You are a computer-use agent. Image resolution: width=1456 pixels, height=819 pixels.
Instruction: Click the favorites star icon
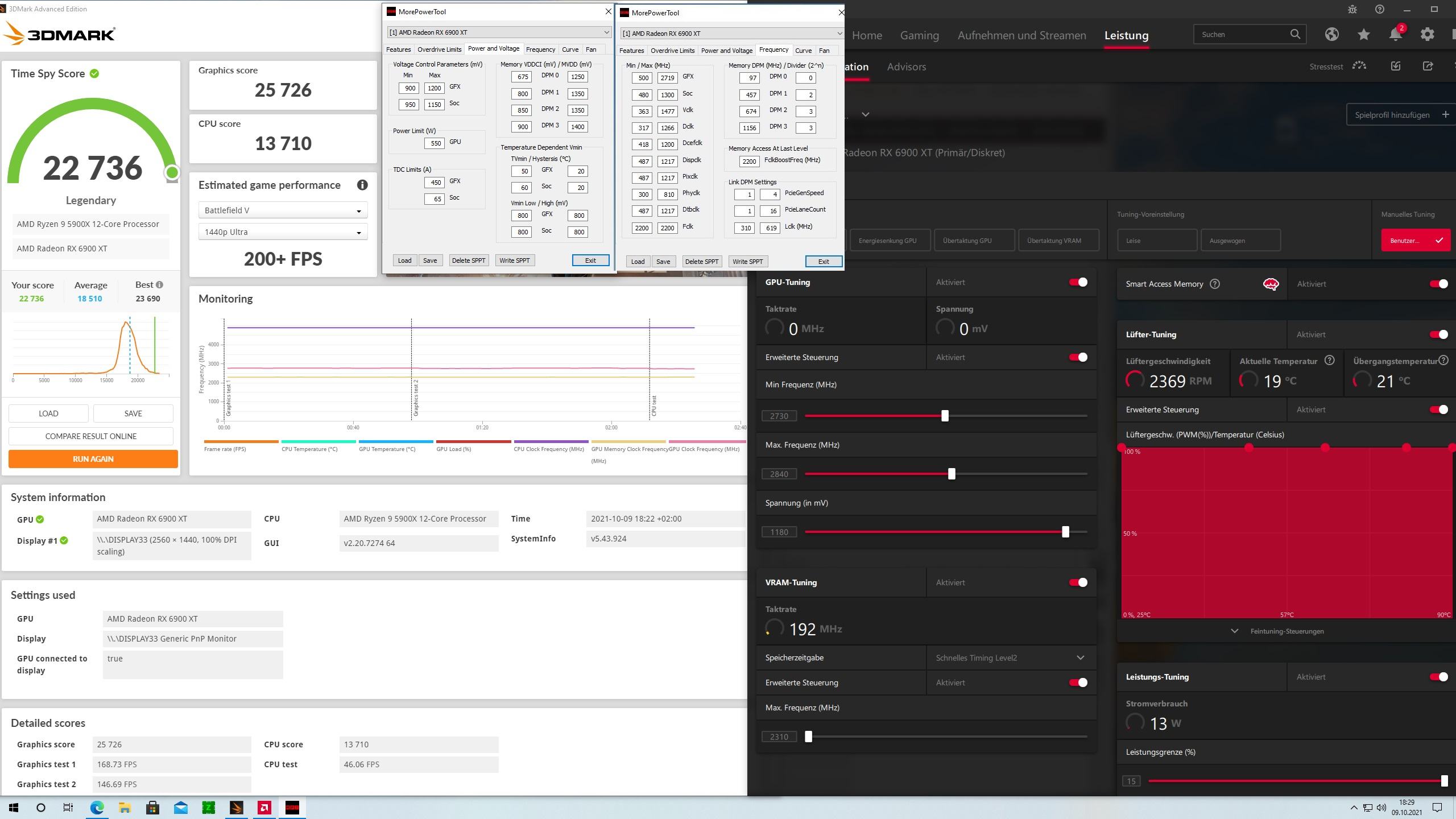coord(1363,35)
